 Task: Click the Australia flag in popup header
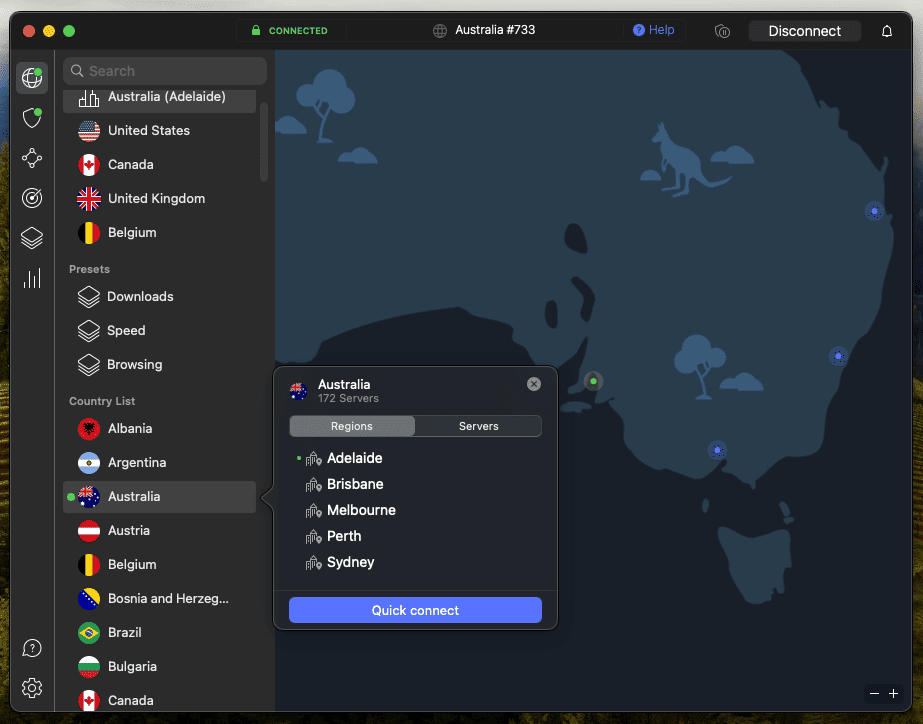tap(298, 391)
